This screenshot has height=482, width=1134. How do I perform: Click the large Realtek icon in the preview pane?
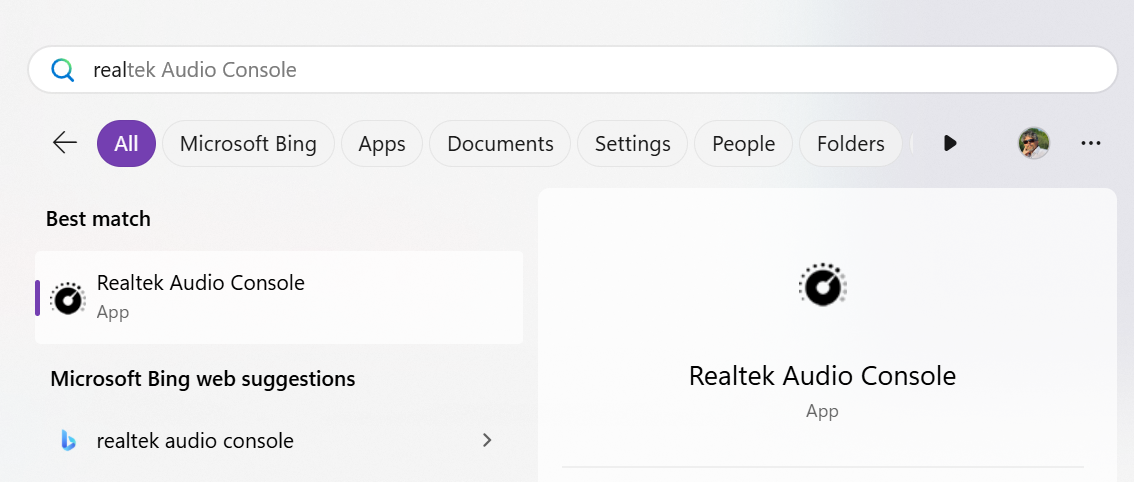tap(822, 286)
